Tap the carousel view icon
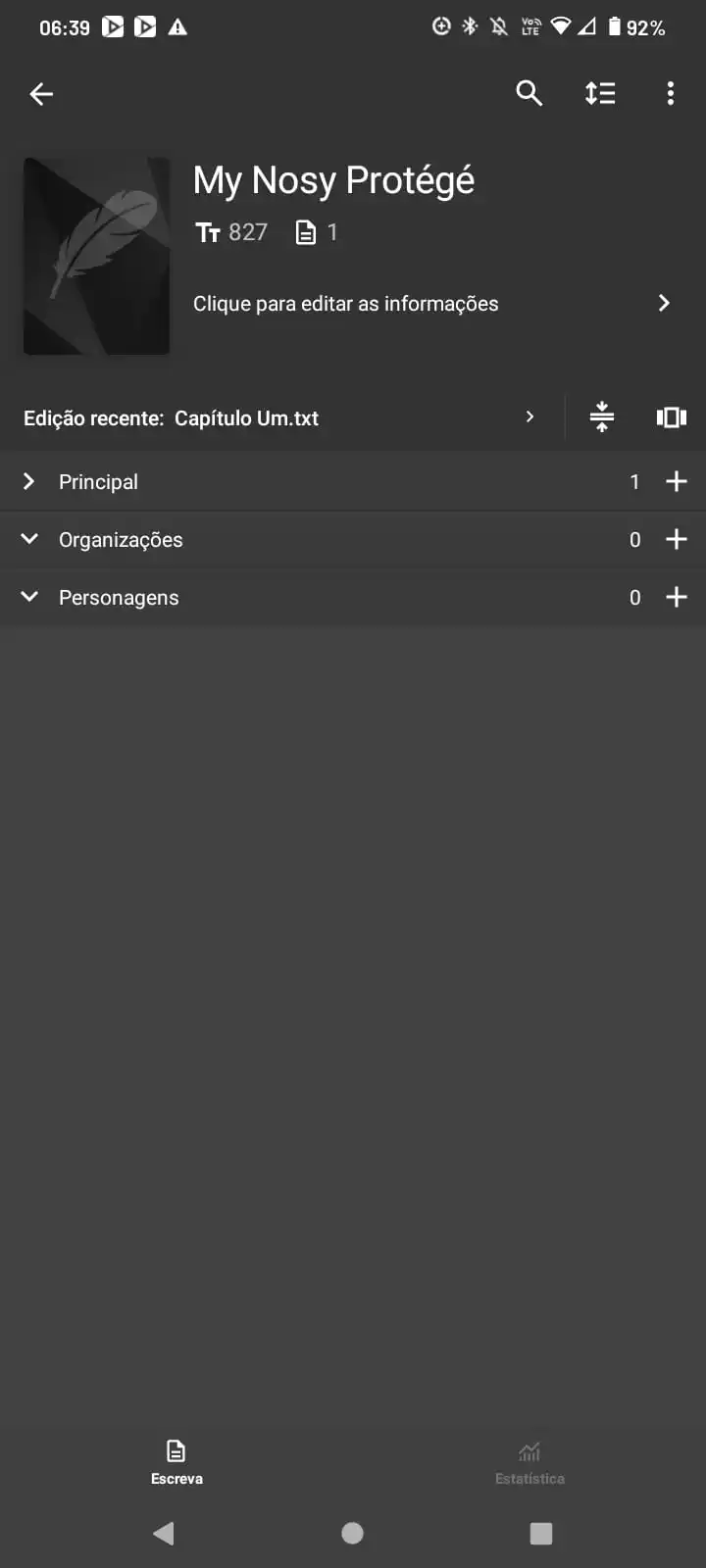The height and width of the screenshot is (1568, 706). pos(672,417)
